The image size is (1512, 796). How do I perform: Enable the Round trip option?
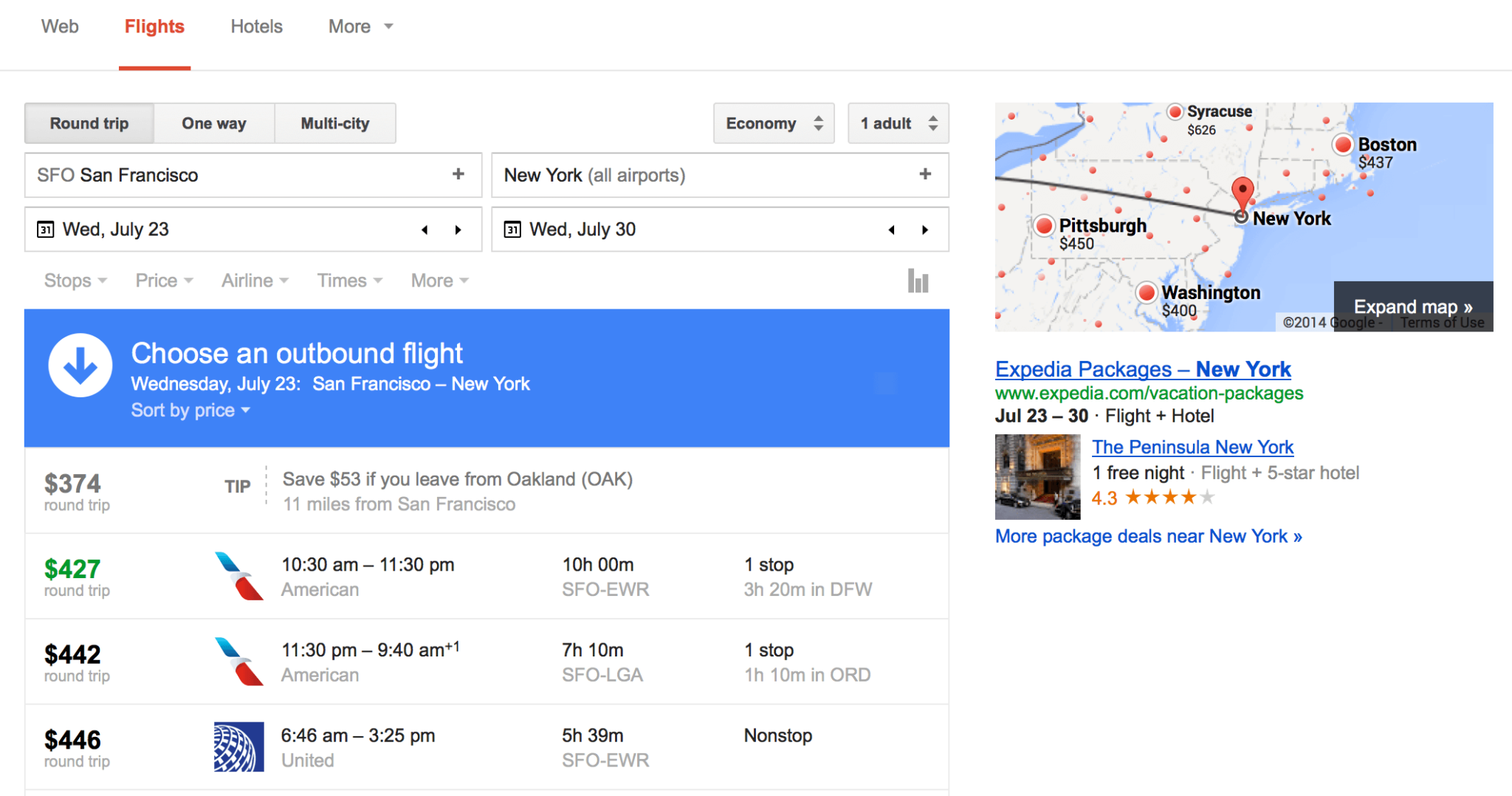point(88,123)
